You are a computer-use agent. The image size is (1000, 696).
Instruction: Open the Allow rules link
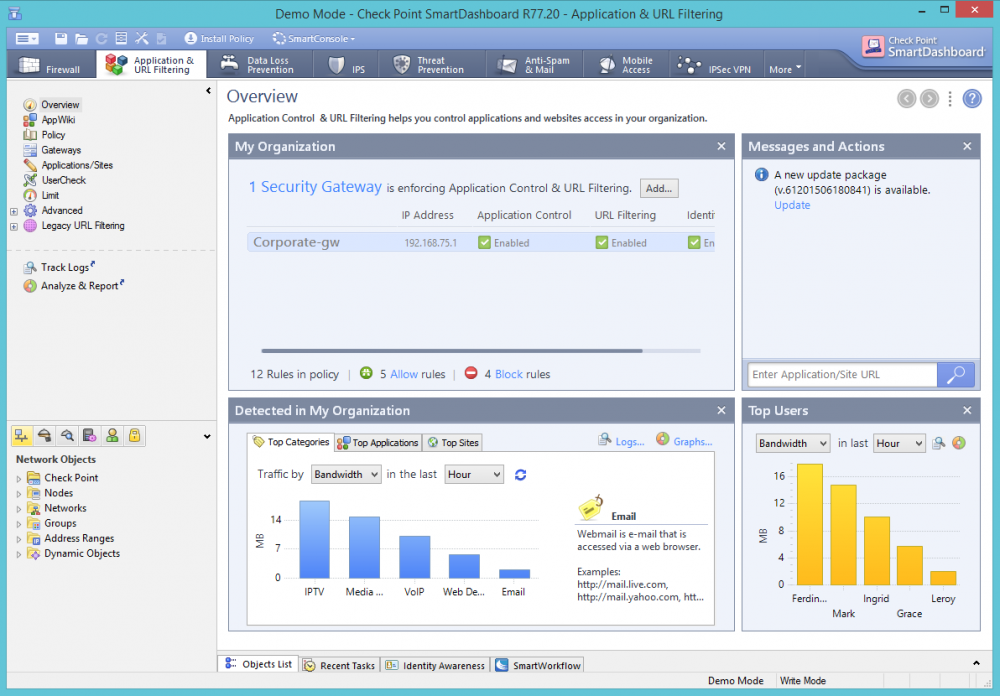(x=404, y=374)
